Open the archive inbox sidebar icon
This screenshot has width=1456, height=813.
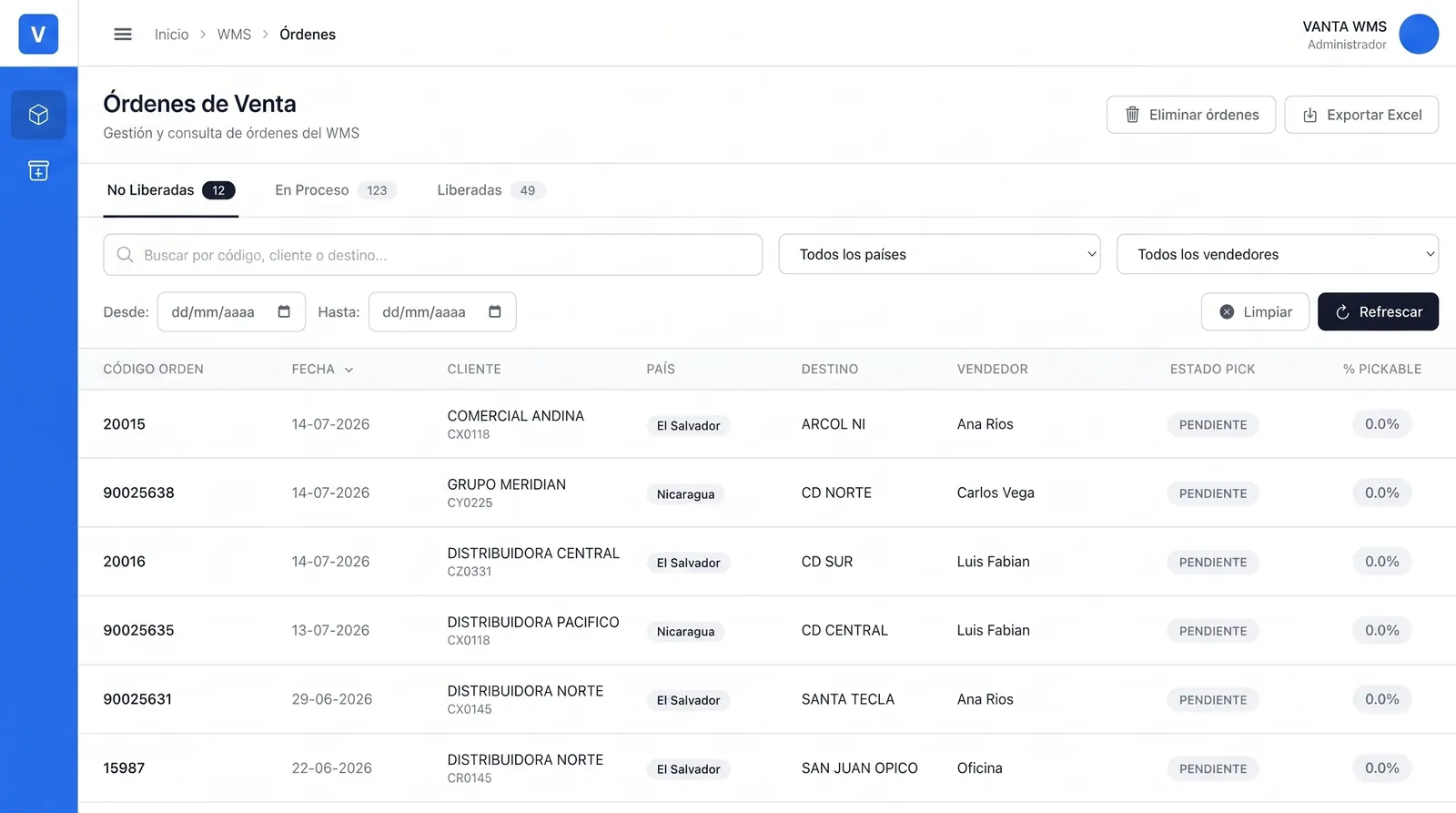click(x=38, y=170)
